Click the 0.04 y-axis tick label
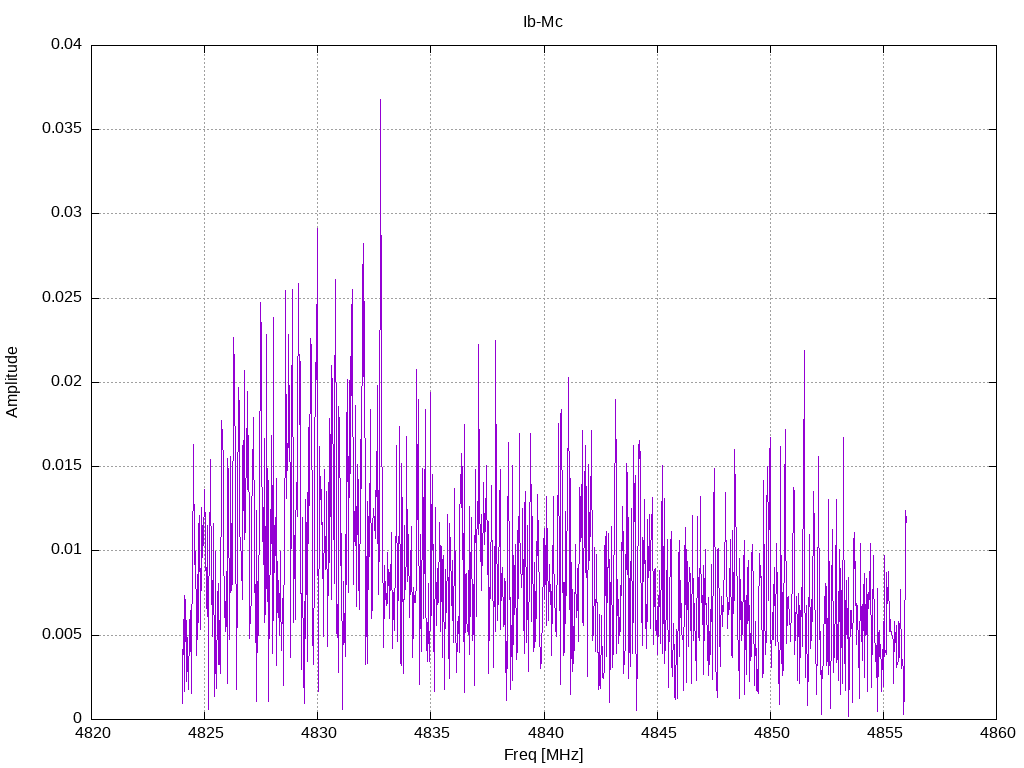Viewport: 1024px width, 768px height. [67, 44]
